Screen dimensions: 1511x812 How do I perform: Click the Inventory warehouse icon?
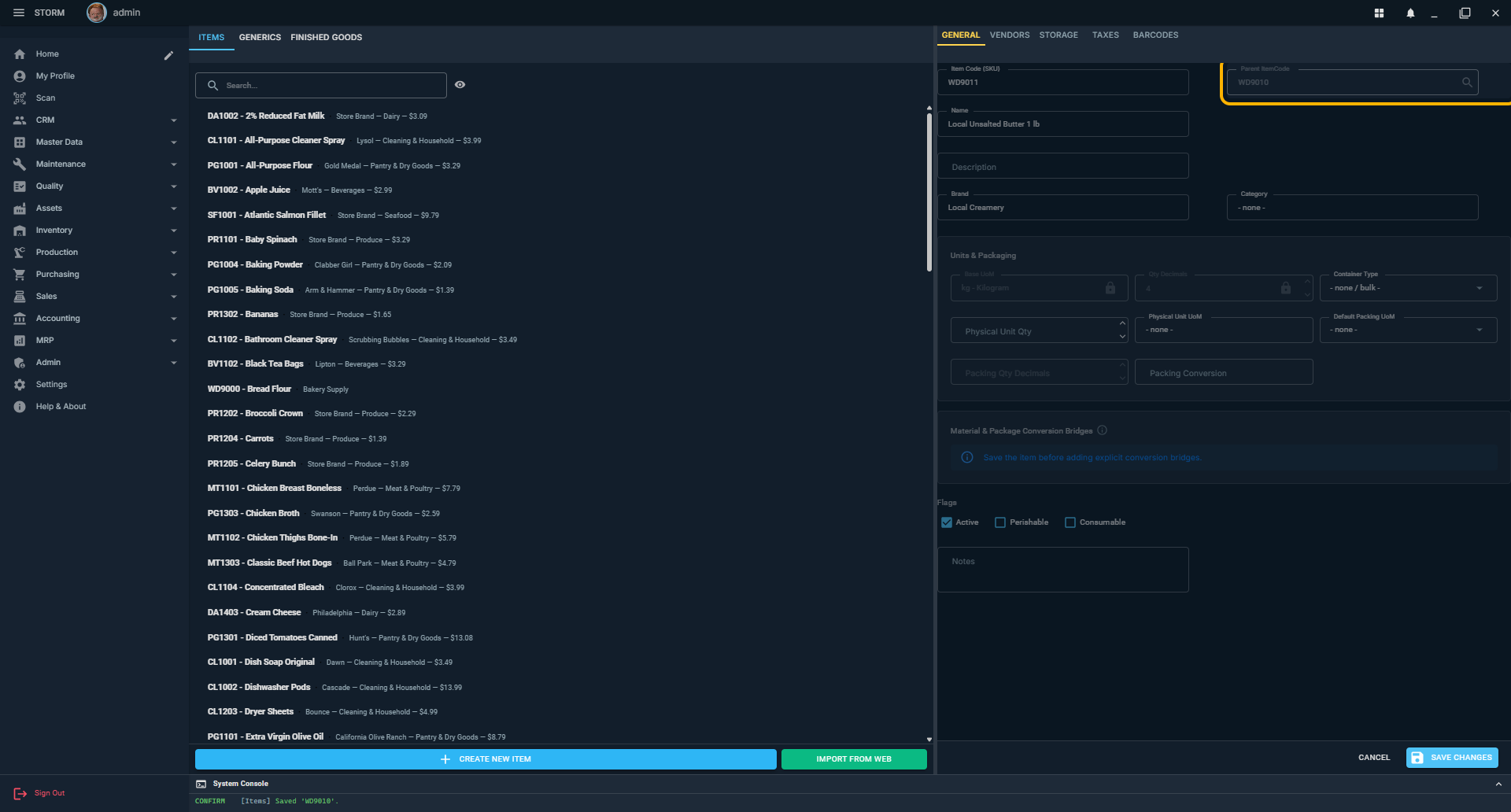(20, 231)
